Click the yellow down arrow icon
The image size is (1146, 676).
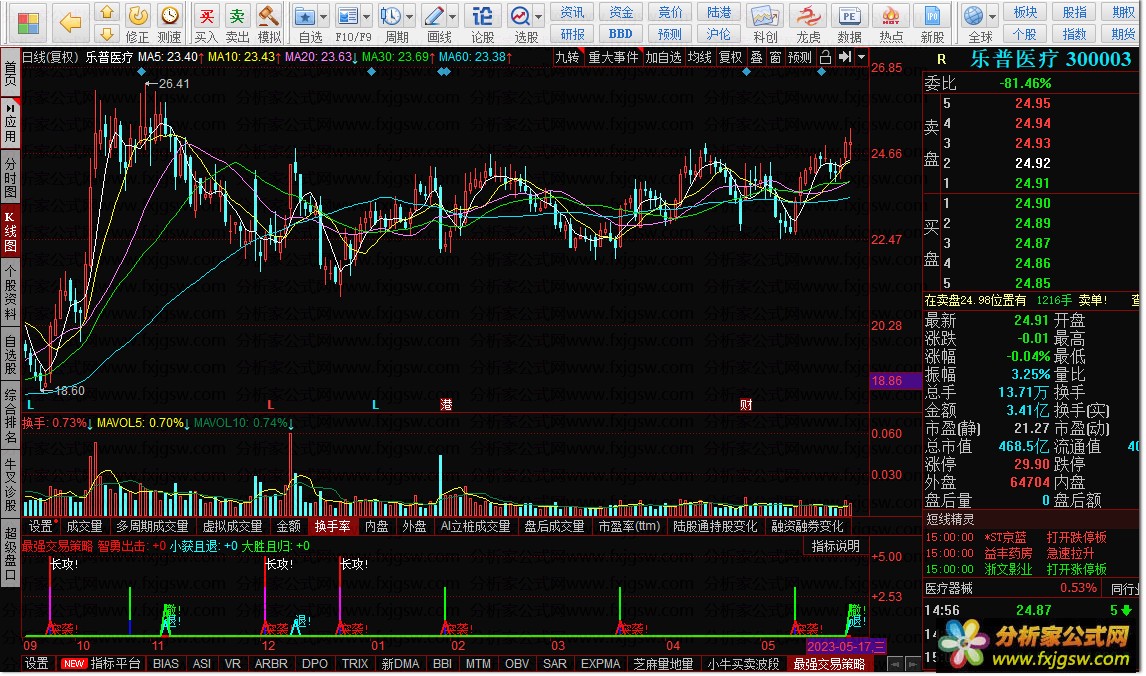pos(107,34)
